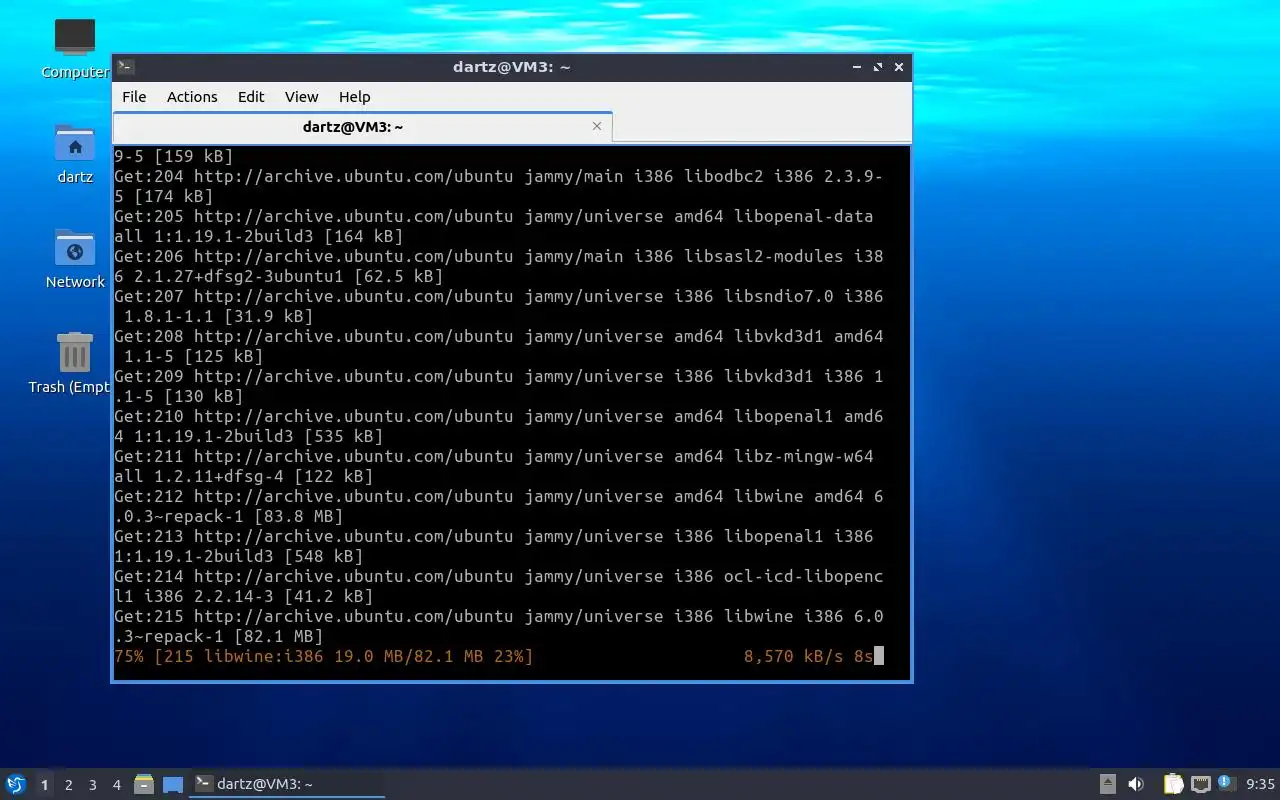Open the update notifier tray icon
The height and width of the screenshot is (800, 1280).
pos(1227,783)
